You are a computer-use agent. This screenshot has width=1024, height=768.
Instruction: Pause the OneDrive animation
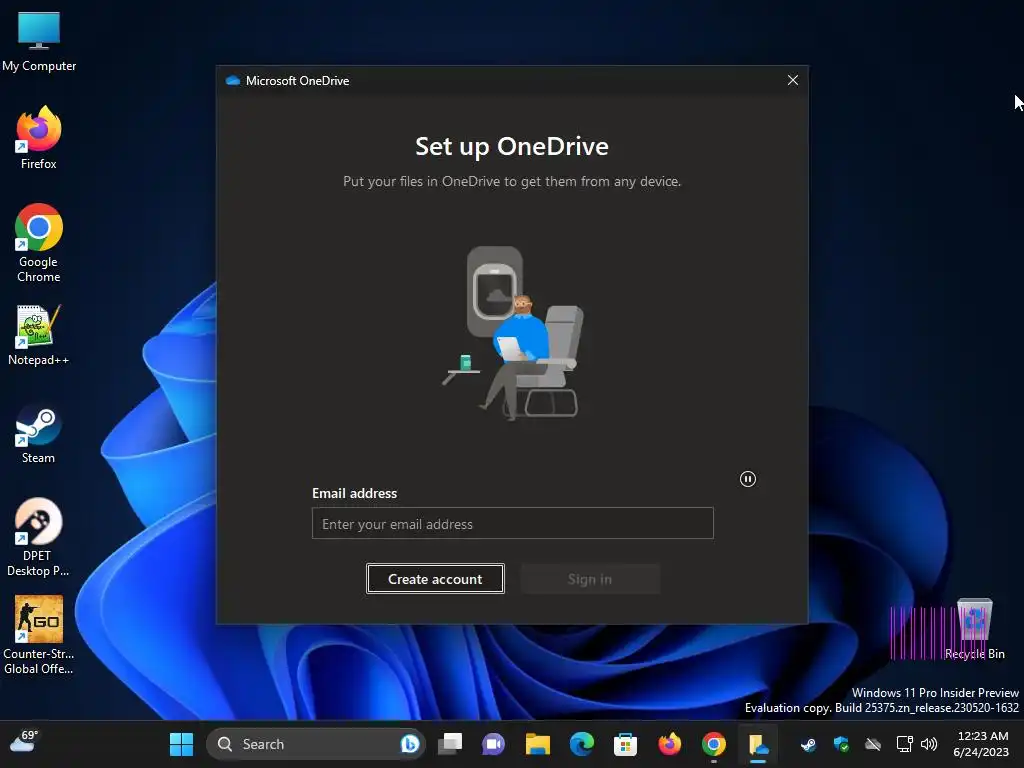748,479
